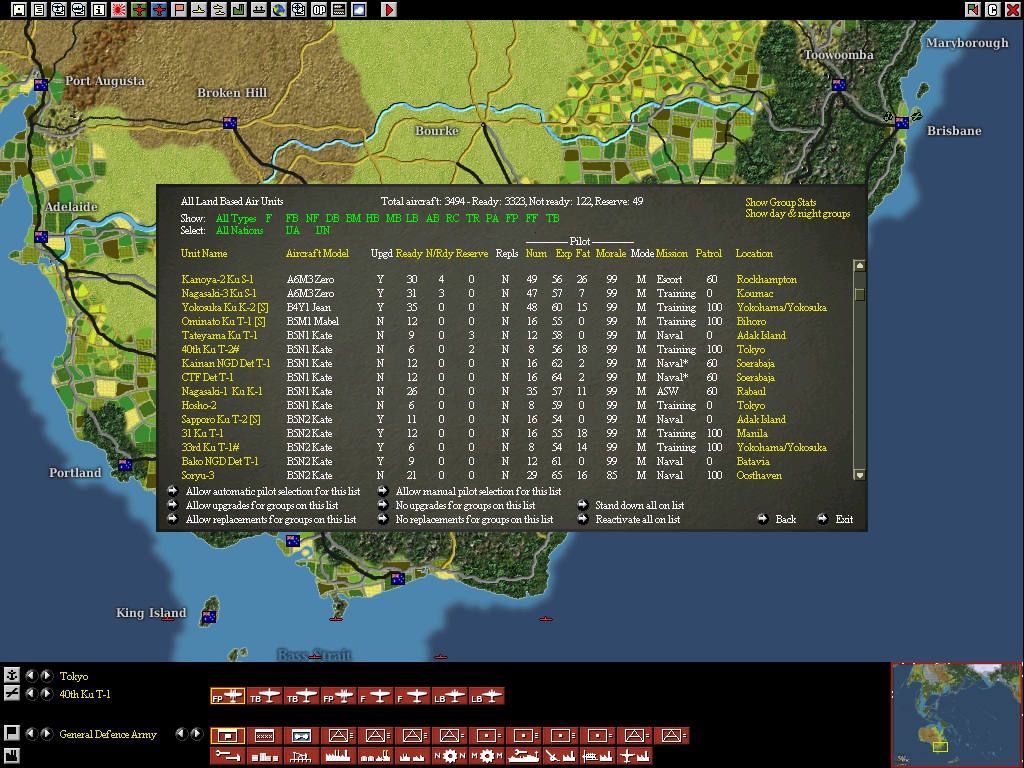Toggle the All Types filter
This screenshot has width=1024, height=768.
pos(236,218)
